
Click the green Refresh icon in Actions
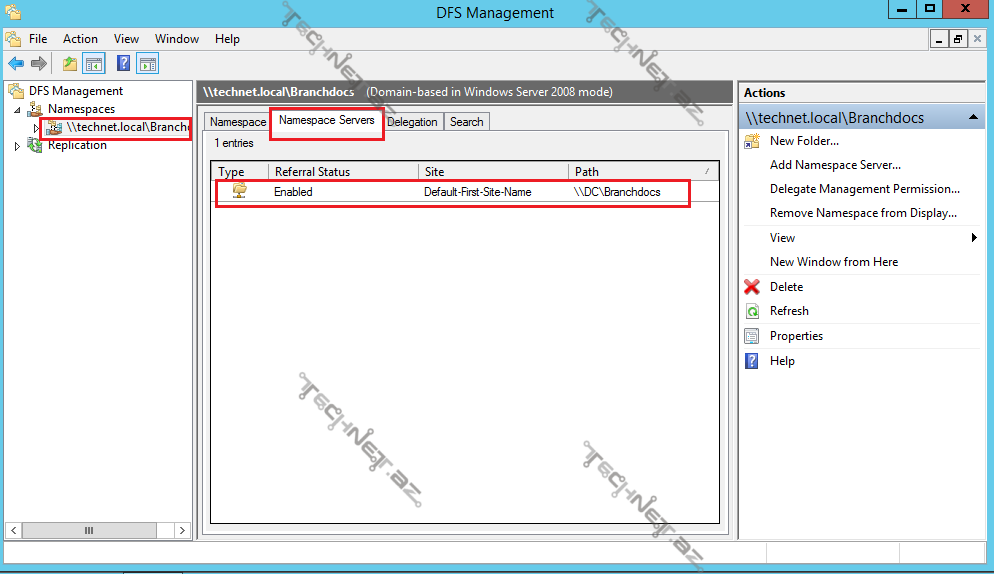coord(752,311)
